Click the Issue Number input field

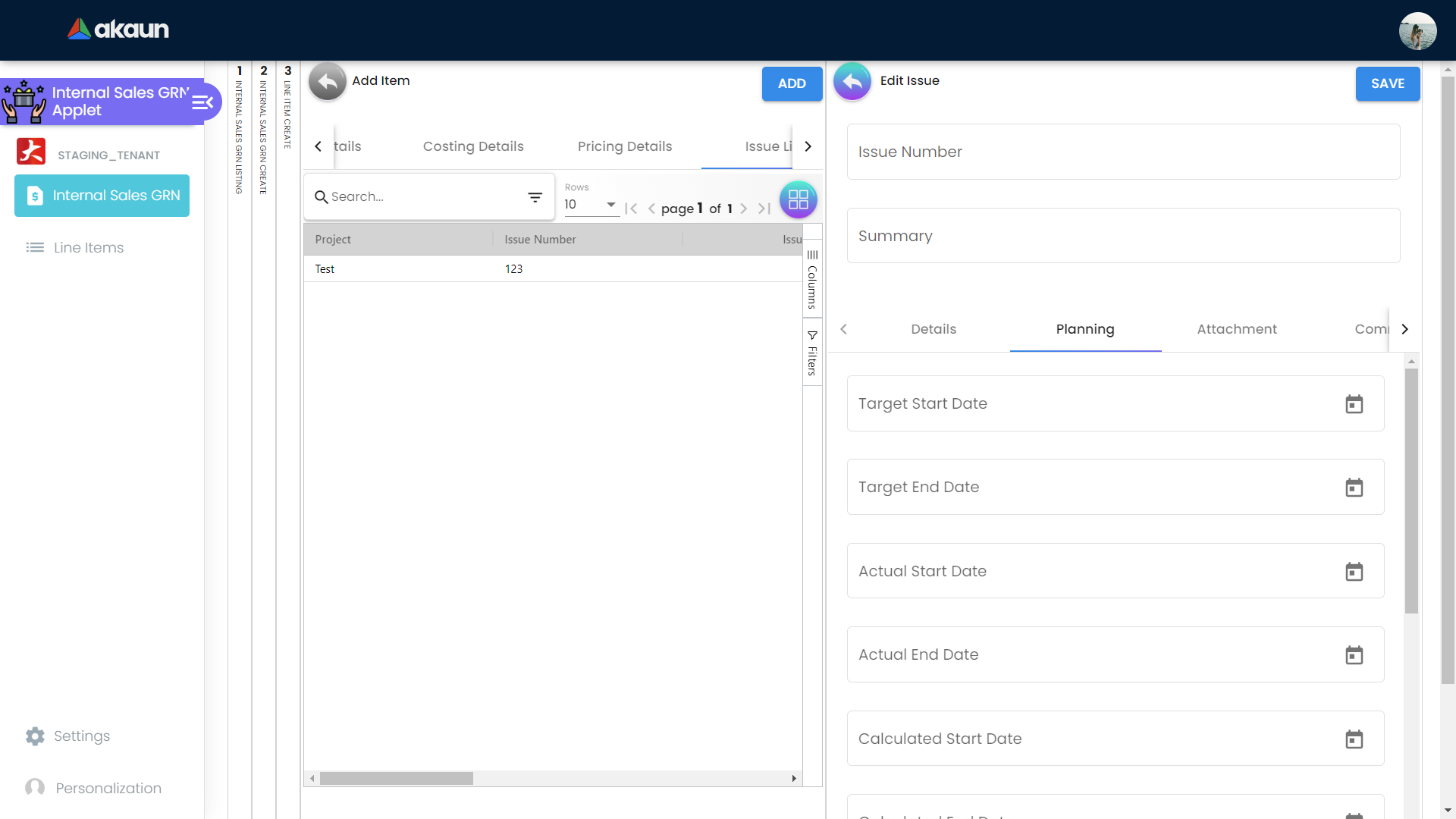1122,152
